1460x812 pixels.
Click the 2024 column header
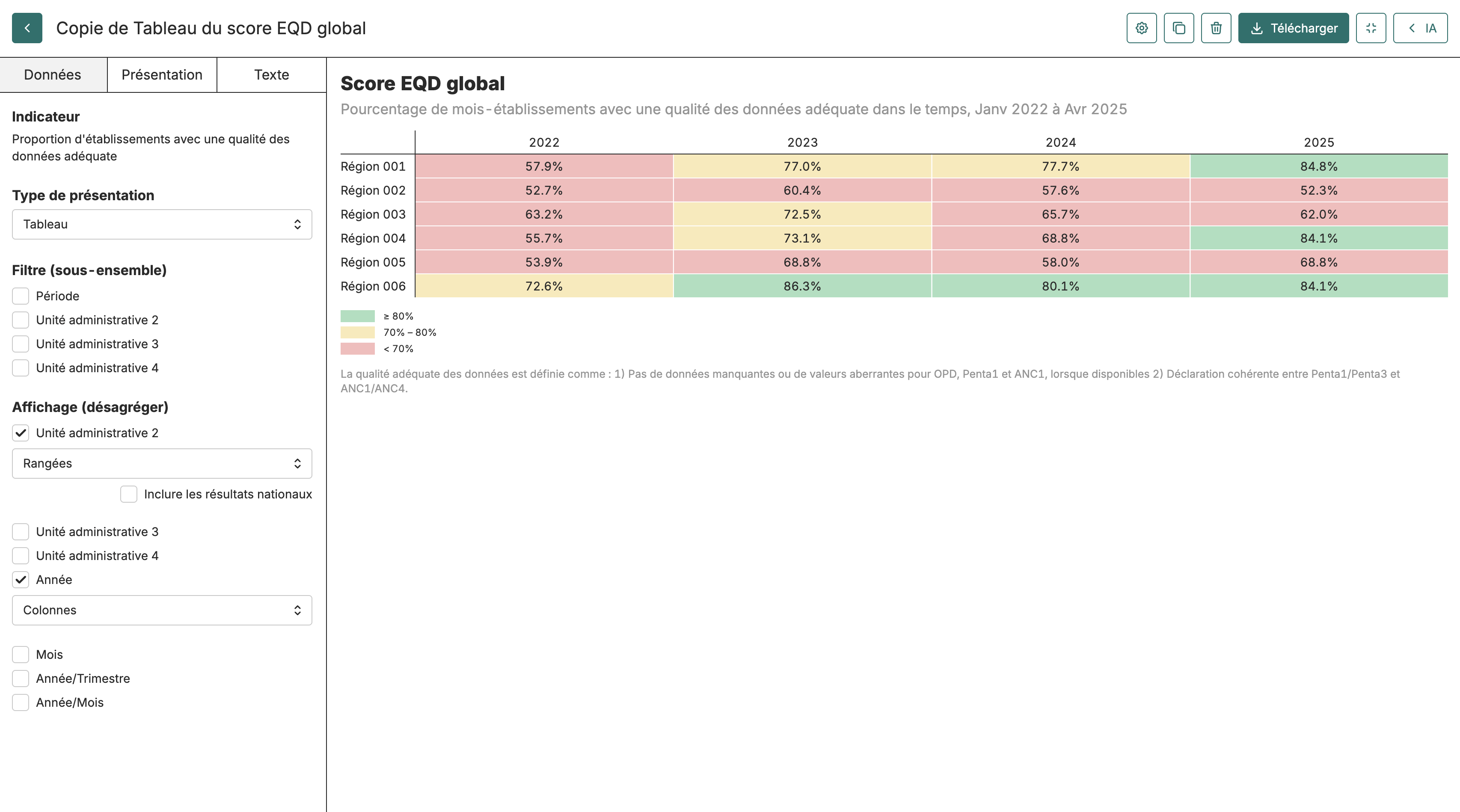1060,142
